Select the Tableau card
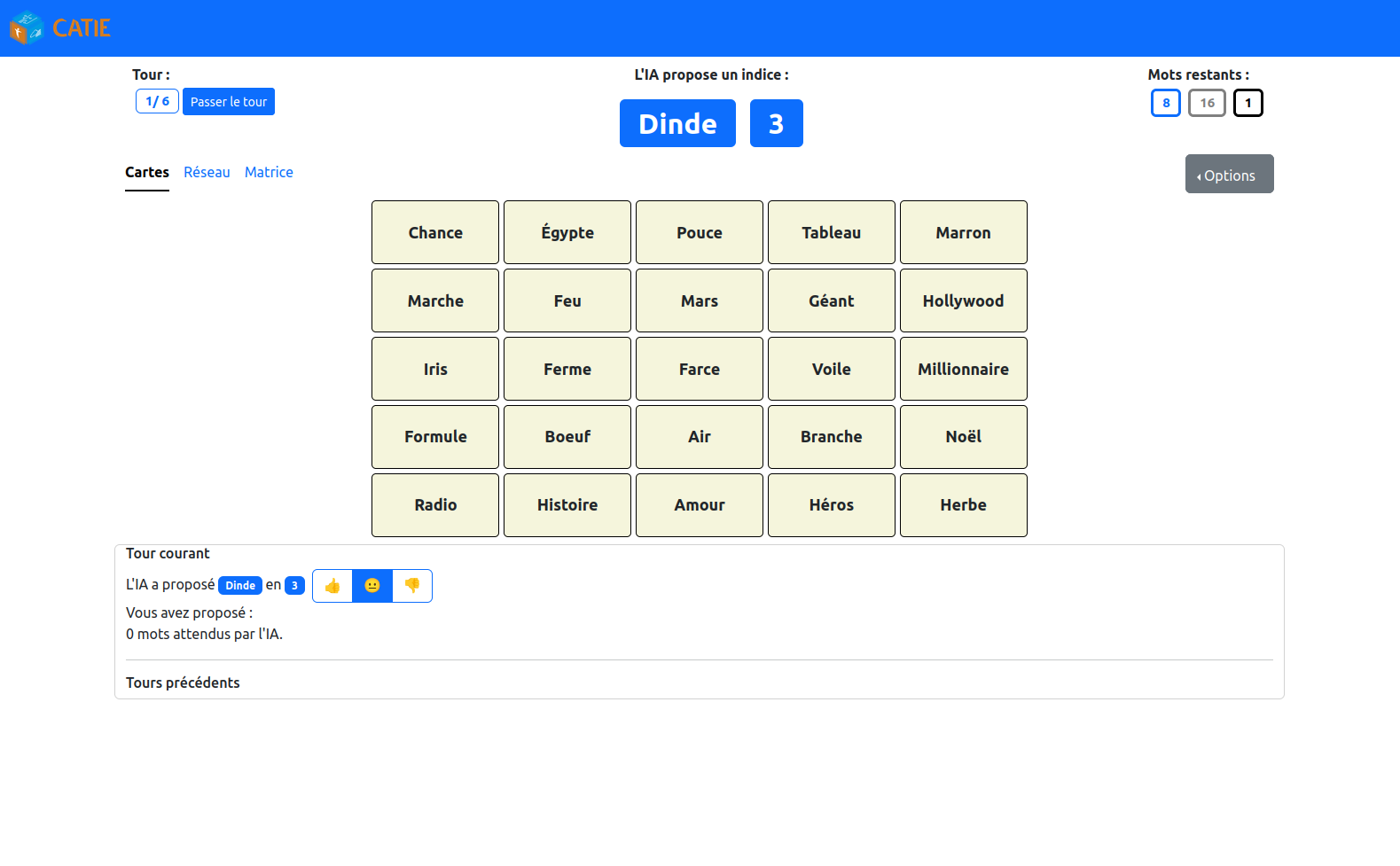1400x866 pixels. click(832, 232)
